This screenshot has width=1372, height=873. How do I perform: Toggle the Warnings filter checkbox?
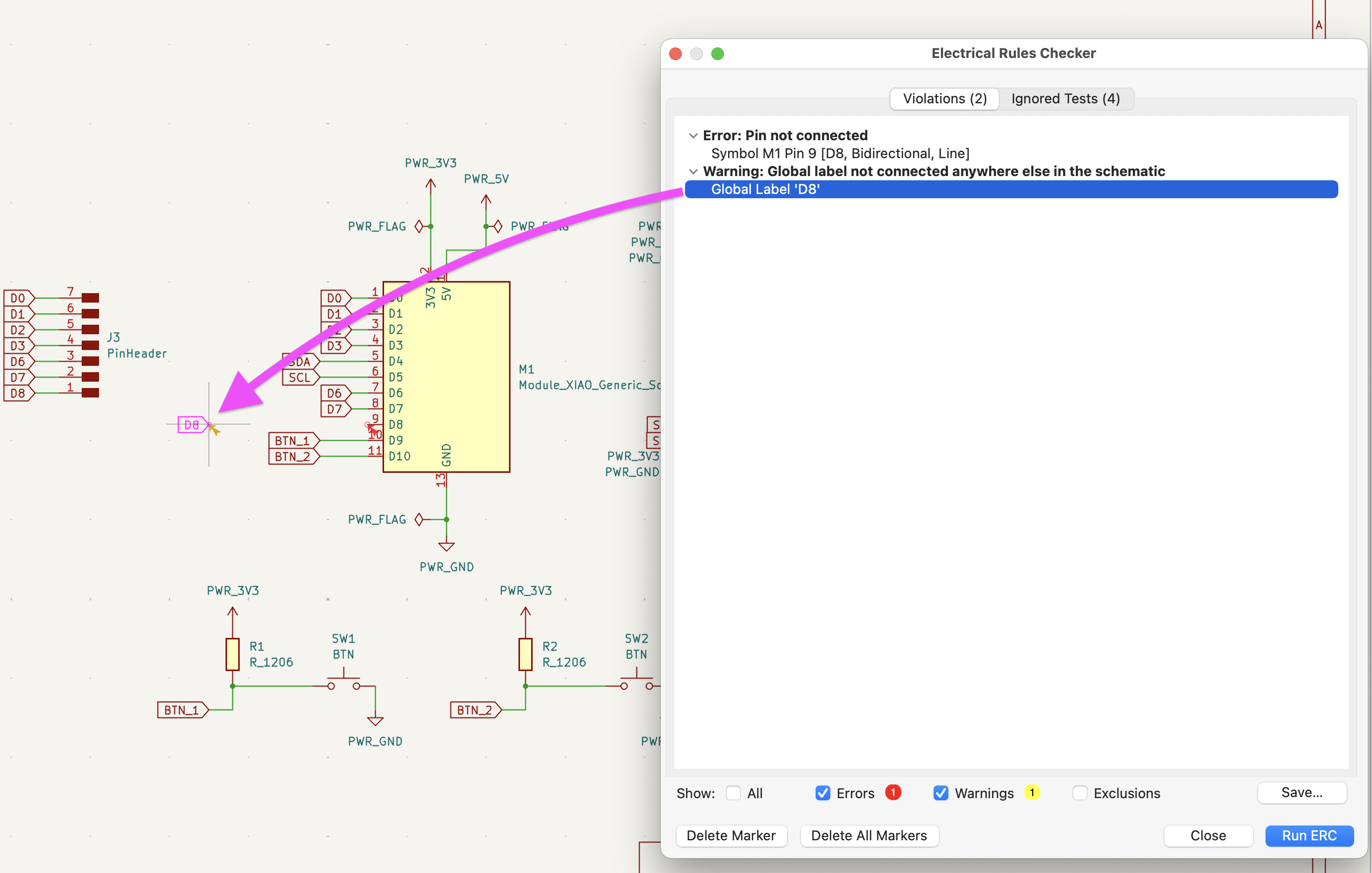940,793
